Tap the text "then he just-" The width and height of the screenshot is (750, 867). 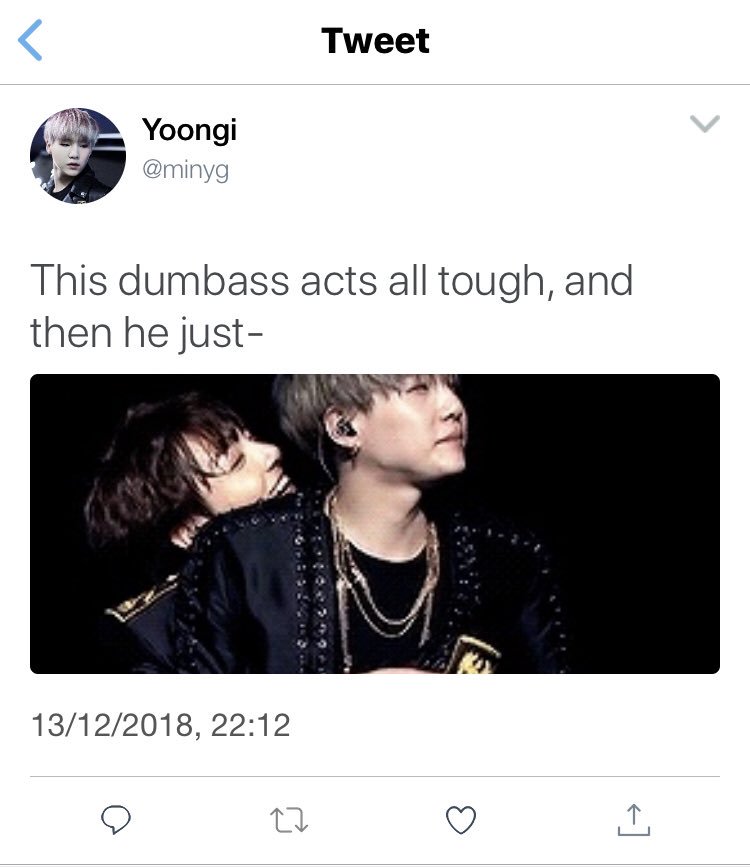point(147,333)
